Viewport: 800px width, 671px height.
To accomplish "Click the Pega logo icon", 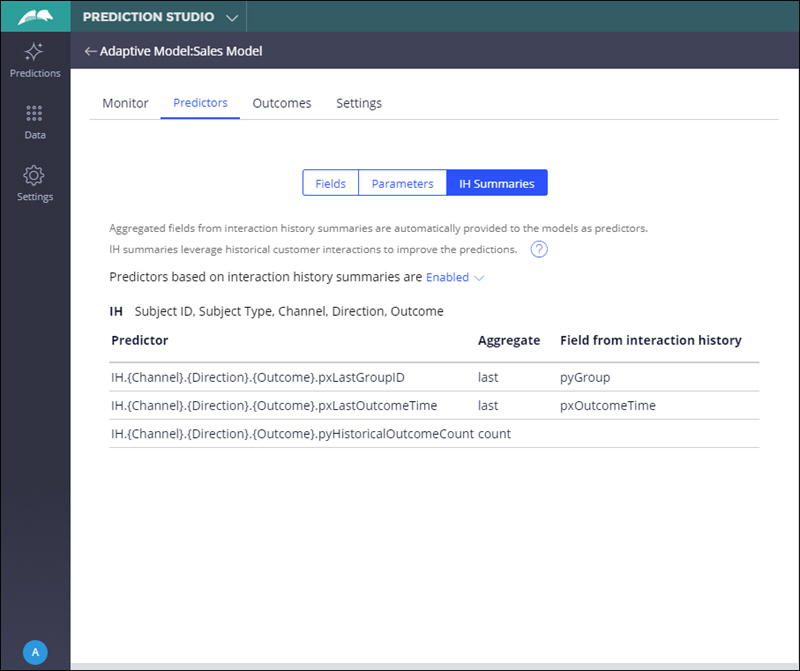I will click(x=35, y=17).
